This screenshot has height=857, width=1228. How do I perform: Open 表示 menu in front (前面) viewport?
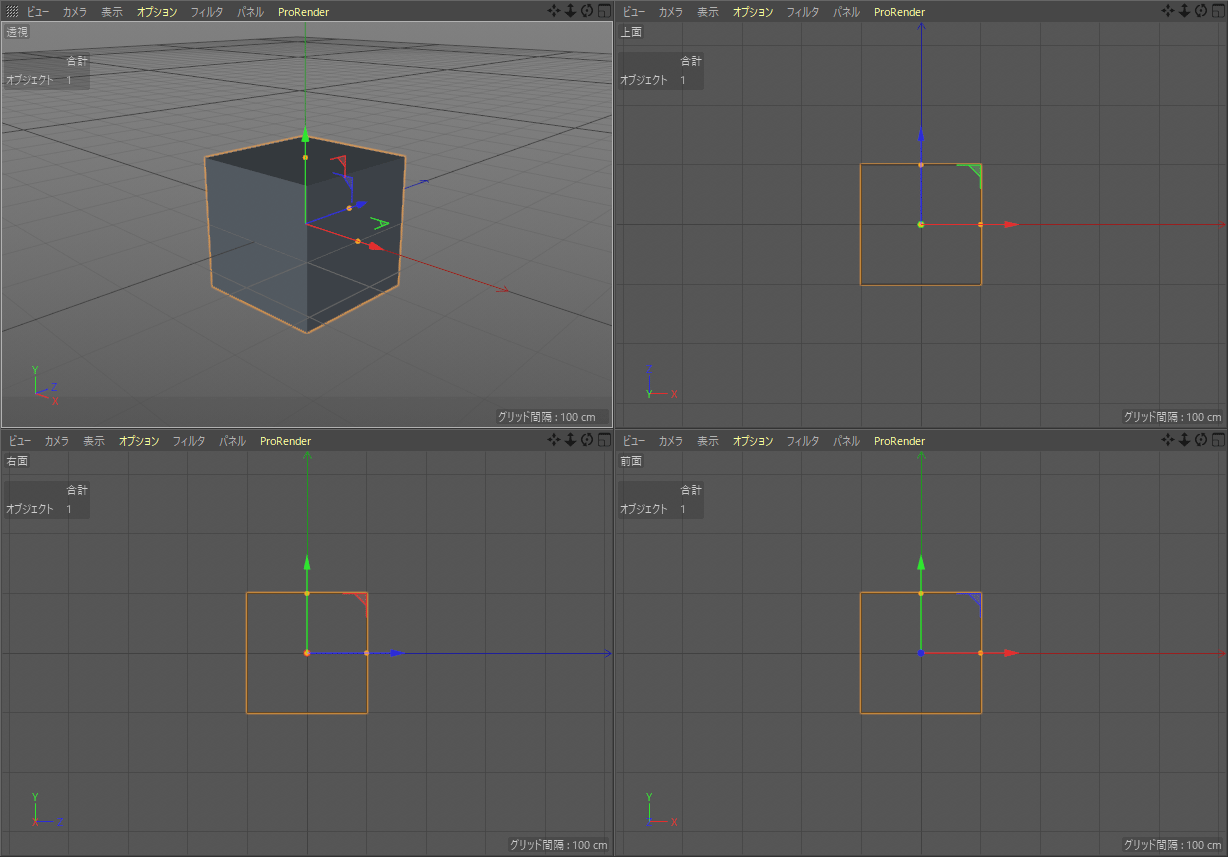coord(708,441)
